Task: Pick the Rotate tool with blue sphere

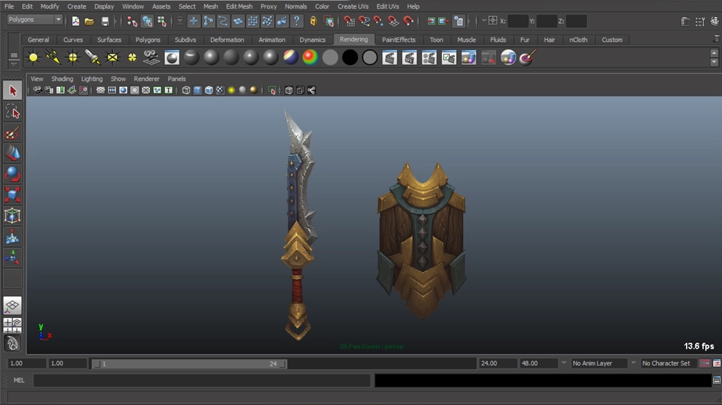Action: coord(12,174)
